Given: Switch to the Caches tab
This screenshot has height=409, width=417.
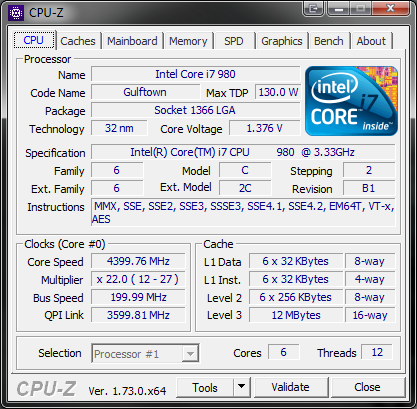Looking at the screenshot, I should 78,41.
